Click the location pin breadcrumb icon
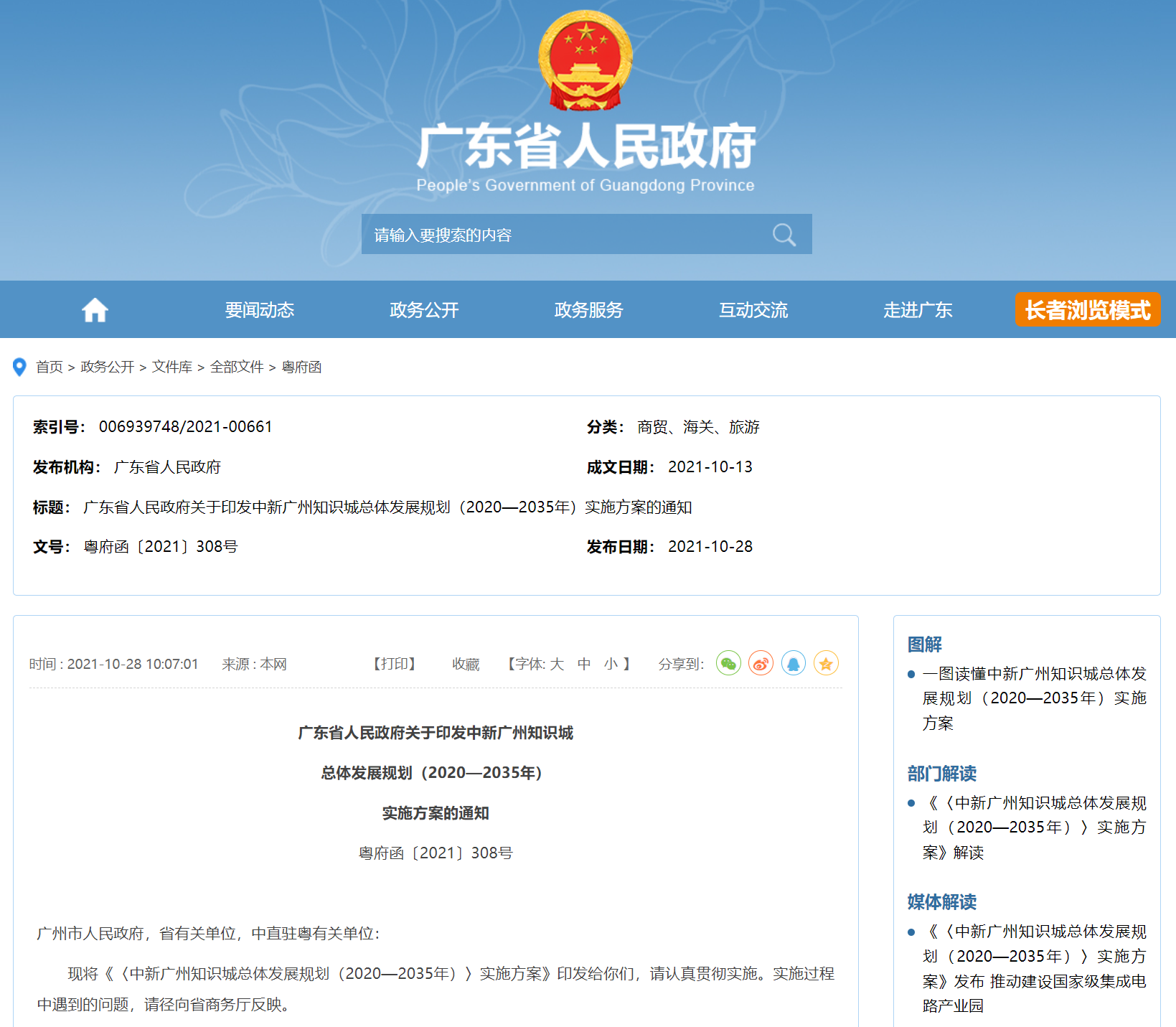Viewport: 1176px width, 1027px height. 20,367
